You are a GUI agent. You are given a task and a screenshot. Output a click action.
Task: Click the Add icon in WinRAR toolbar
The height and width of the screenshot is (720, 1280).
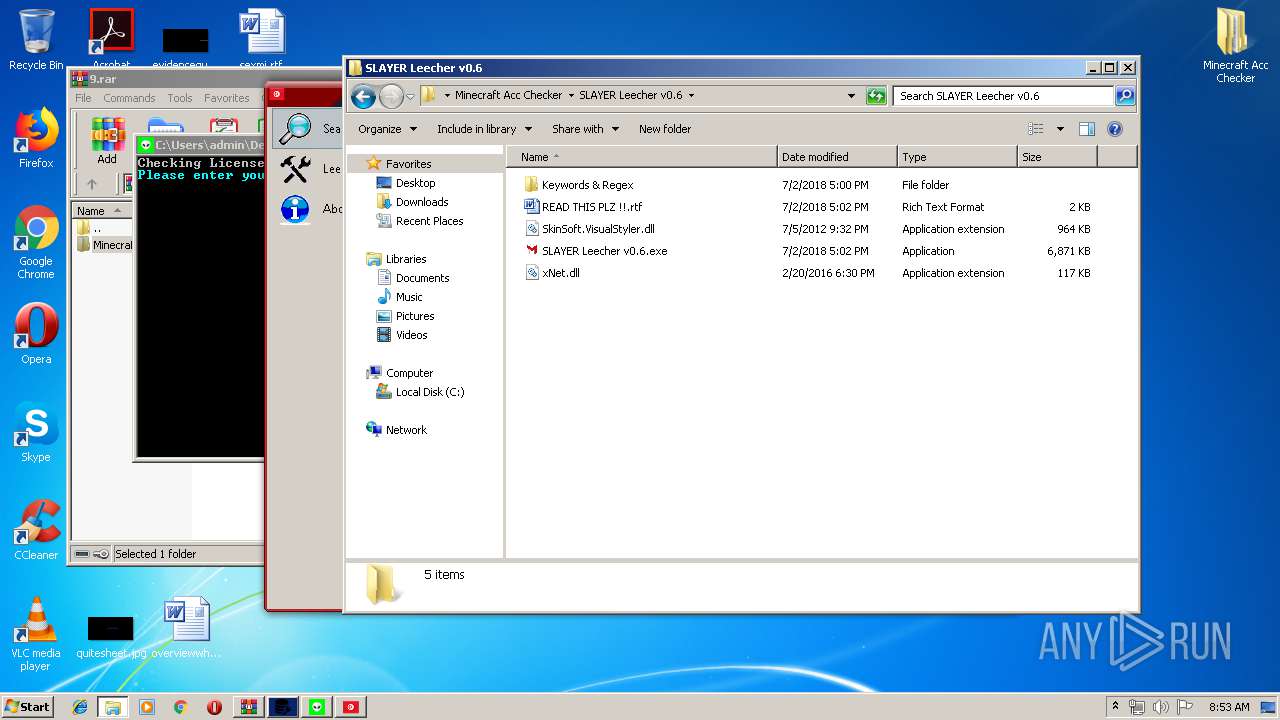click(x=107, y=142)
